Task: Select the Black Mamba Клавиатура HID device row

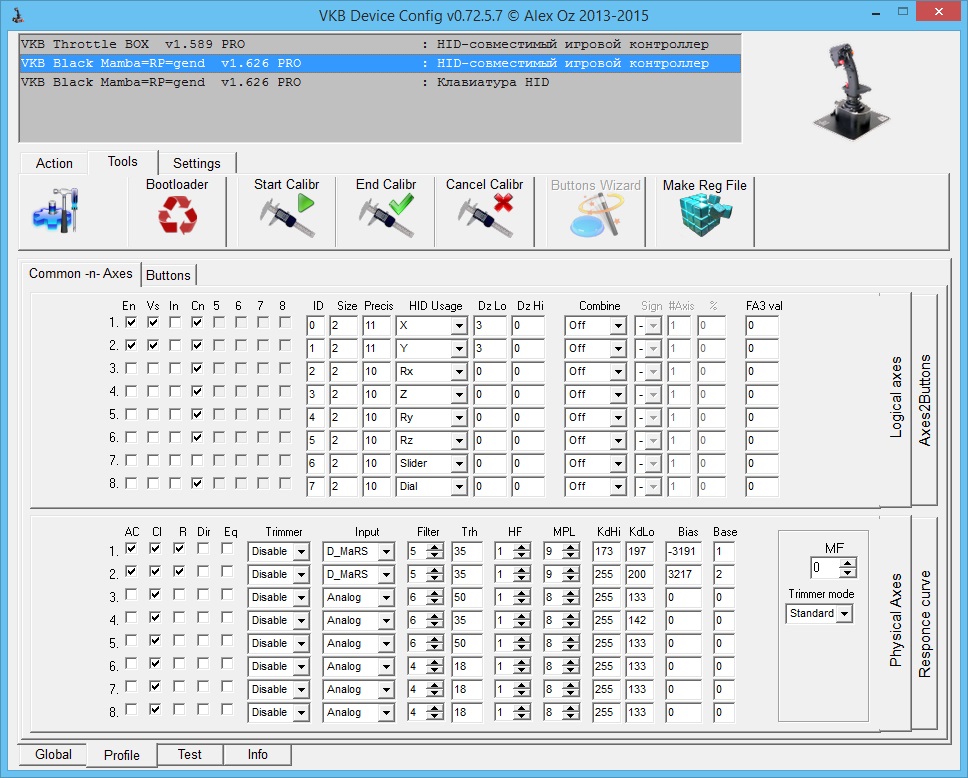Action: click(380, 82)
